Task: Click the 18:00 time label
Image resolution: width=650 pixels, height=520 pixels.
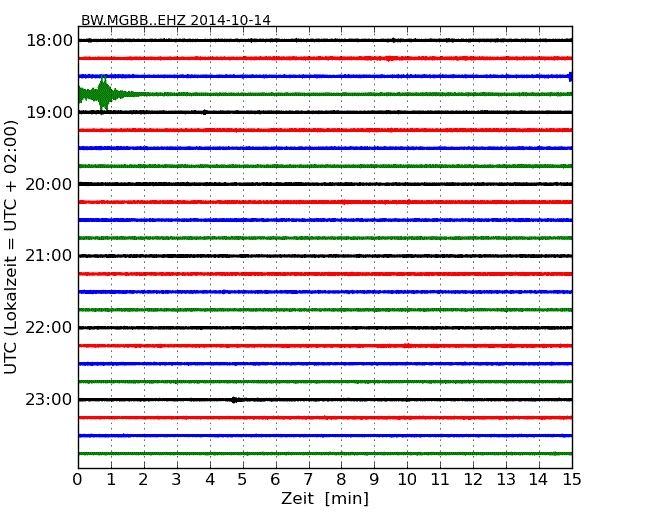Action: click(x=50, y=41)
